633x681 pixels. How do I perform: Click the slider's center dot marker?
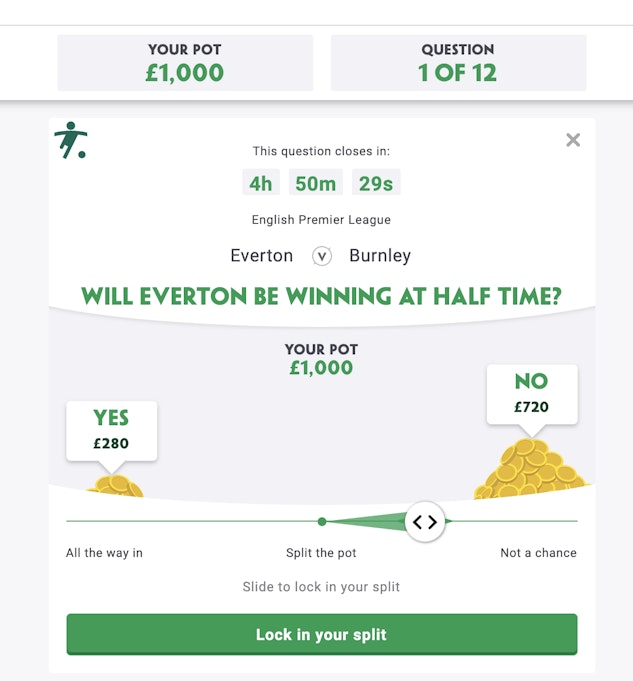[x=322, y=522]
